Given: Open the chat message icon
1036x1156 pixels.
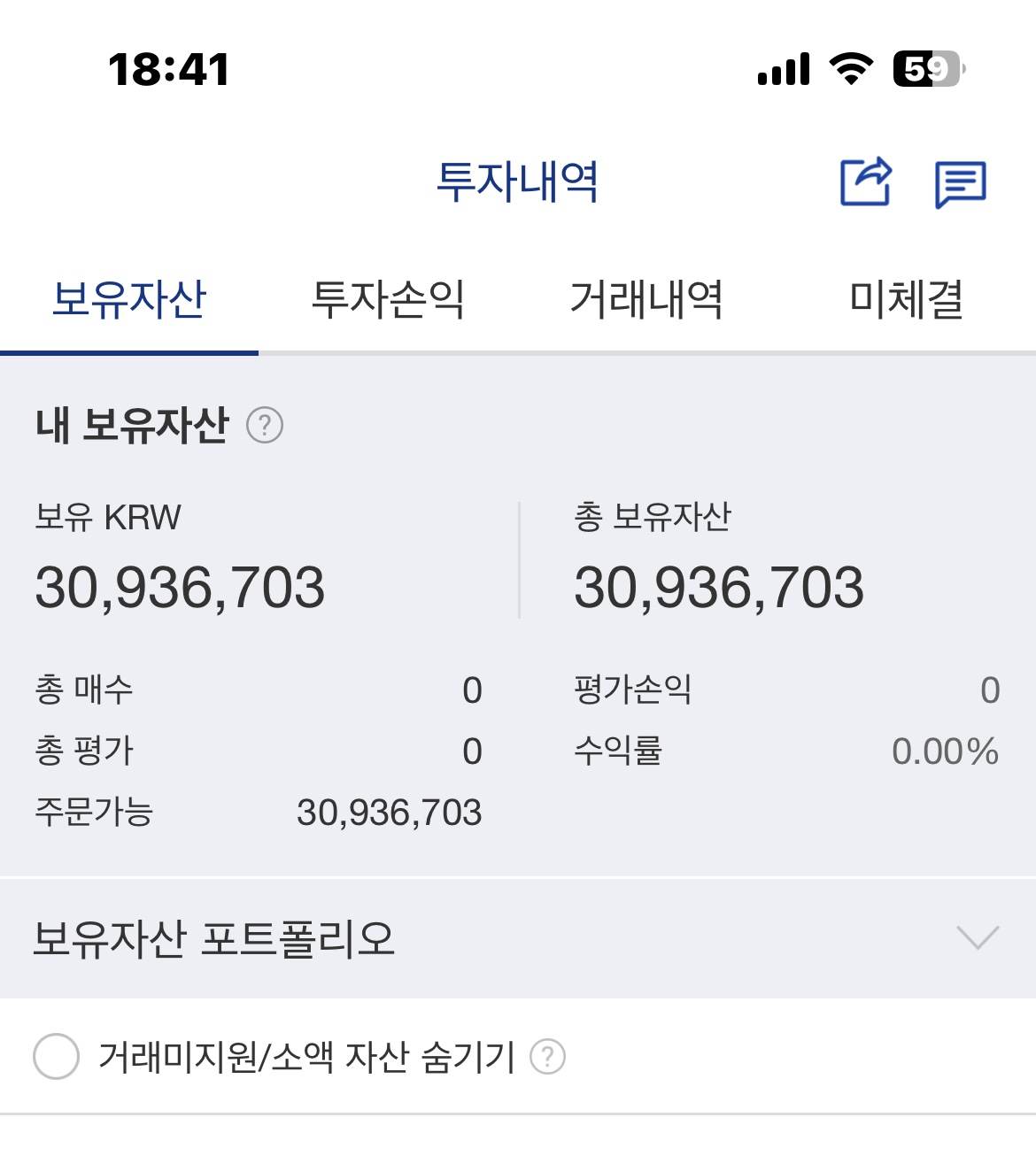Looking at the screenshot, I should click(x=961, y=184).
